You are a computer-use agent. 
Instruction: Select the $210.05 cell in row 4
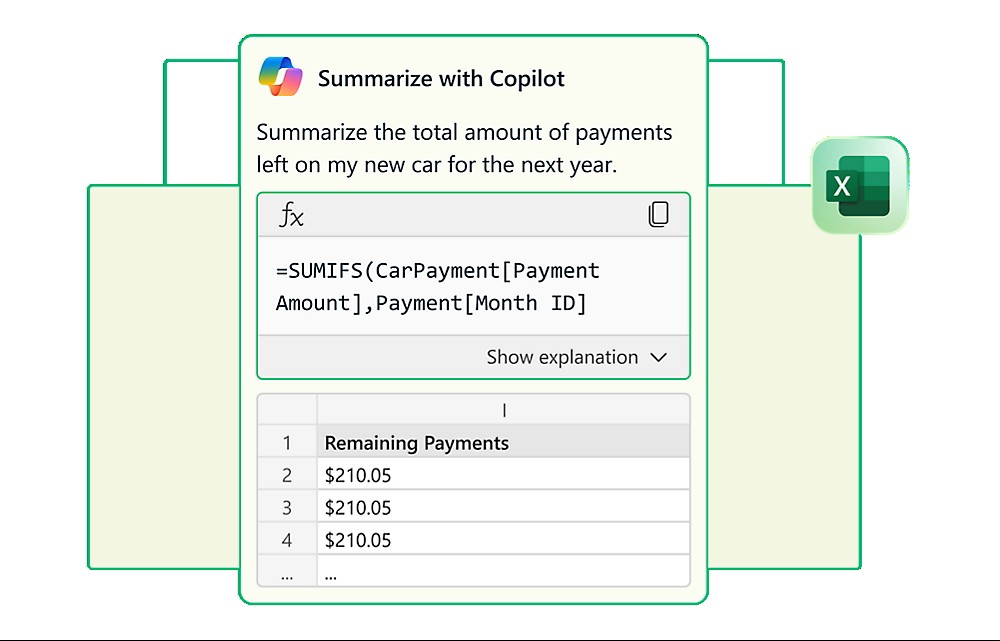point(504,539)
